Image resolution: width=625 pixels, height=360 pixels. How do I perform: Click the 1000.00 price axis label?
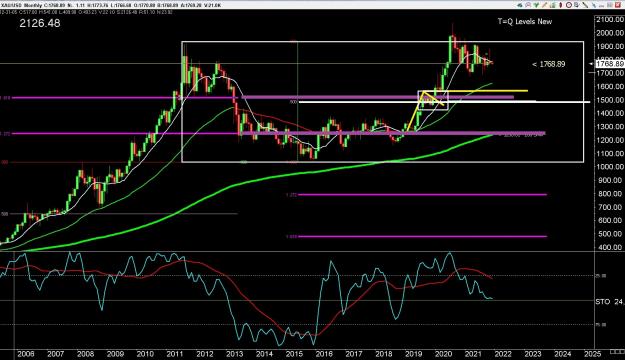(610, 167)
